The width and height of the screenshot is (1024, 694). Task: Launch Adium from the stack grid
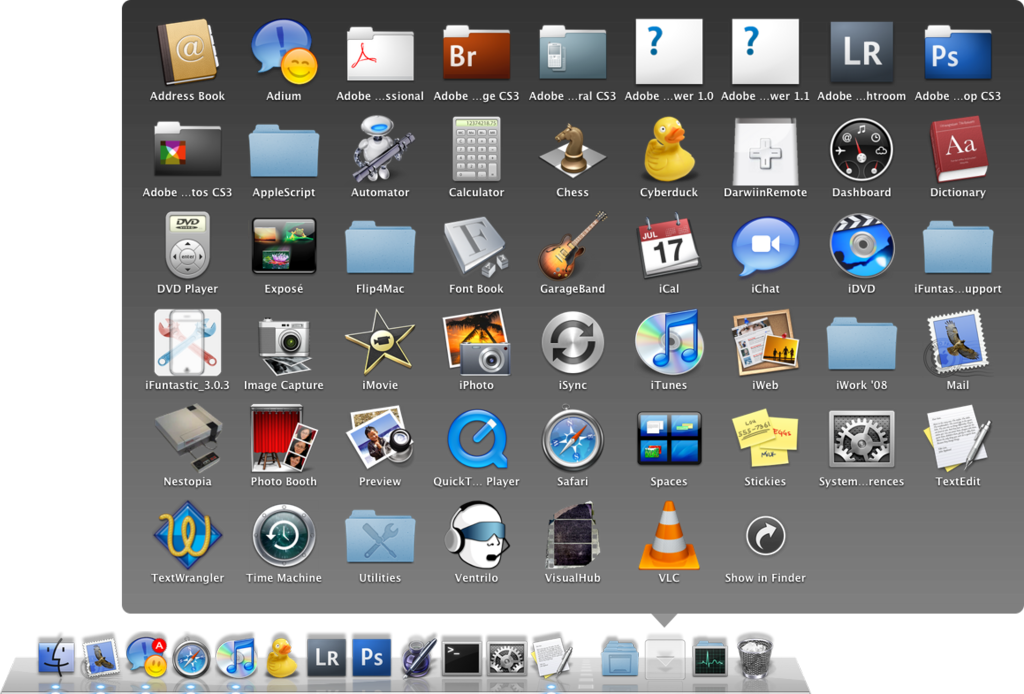tap(284, 52)
